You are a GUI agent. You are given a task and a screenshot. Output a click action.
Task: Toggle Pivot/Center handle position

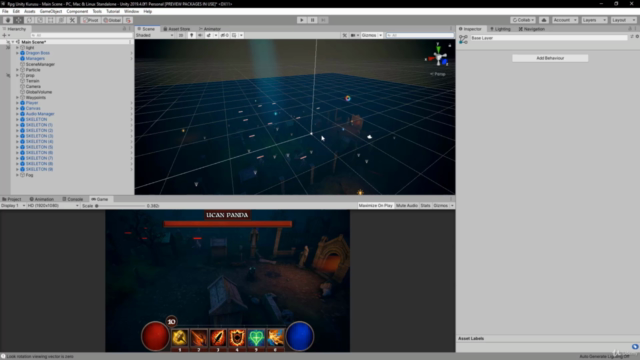(x=91, y=20)
